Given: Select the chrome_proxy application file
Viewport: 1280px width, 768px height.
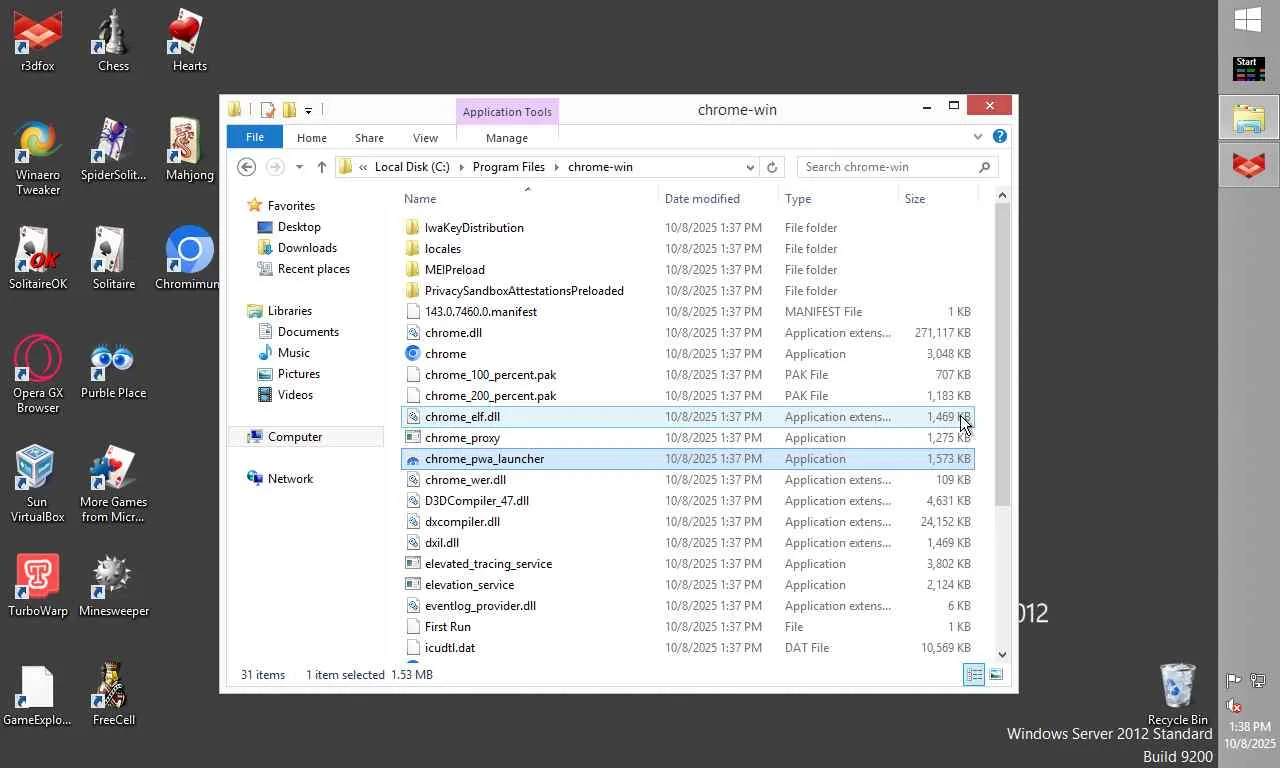Looking at the screenshot, I should click(x=688, y=438).
